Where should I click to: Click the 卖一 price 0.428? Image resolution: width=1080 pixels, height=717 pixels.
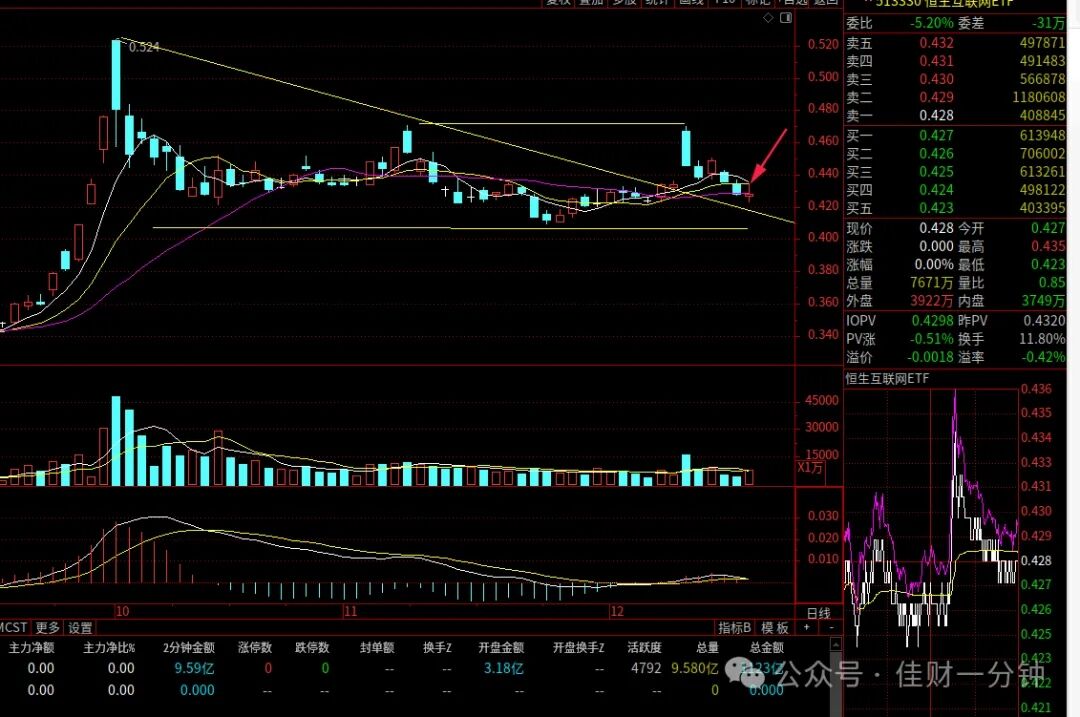coord(937,115)
